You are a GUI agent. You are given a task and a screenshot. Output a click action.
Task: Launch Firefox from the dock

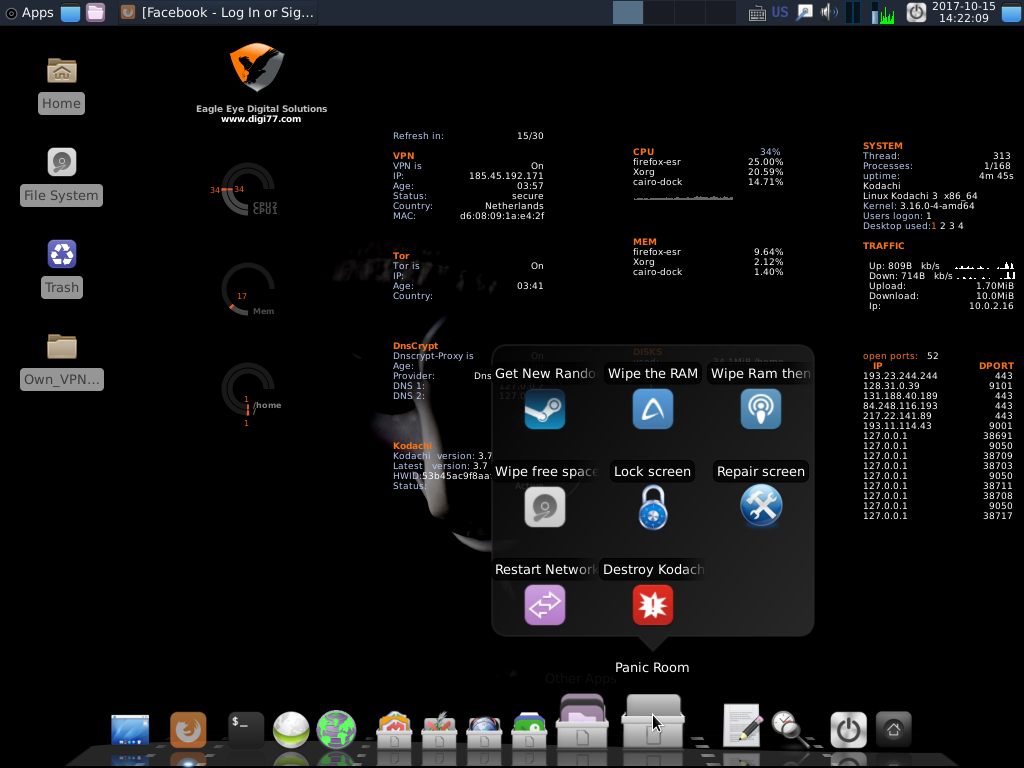pos(188,729)
